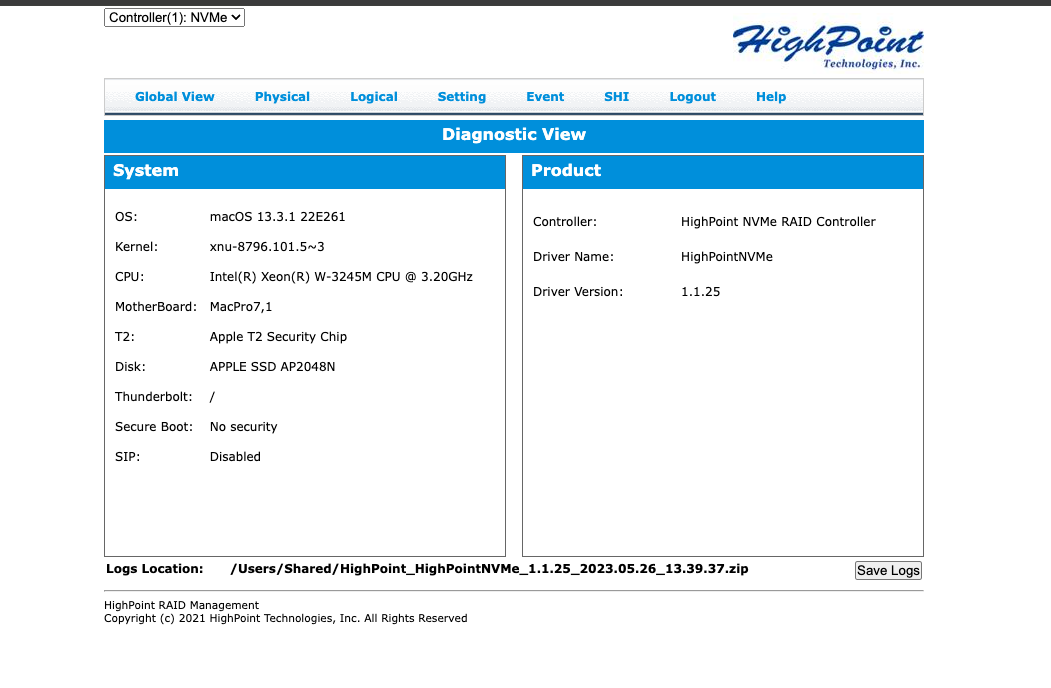Select the disk value APPLE SSD AP2048N
The width and height of the screenshot is (1051, 688).
coord(272,367)
